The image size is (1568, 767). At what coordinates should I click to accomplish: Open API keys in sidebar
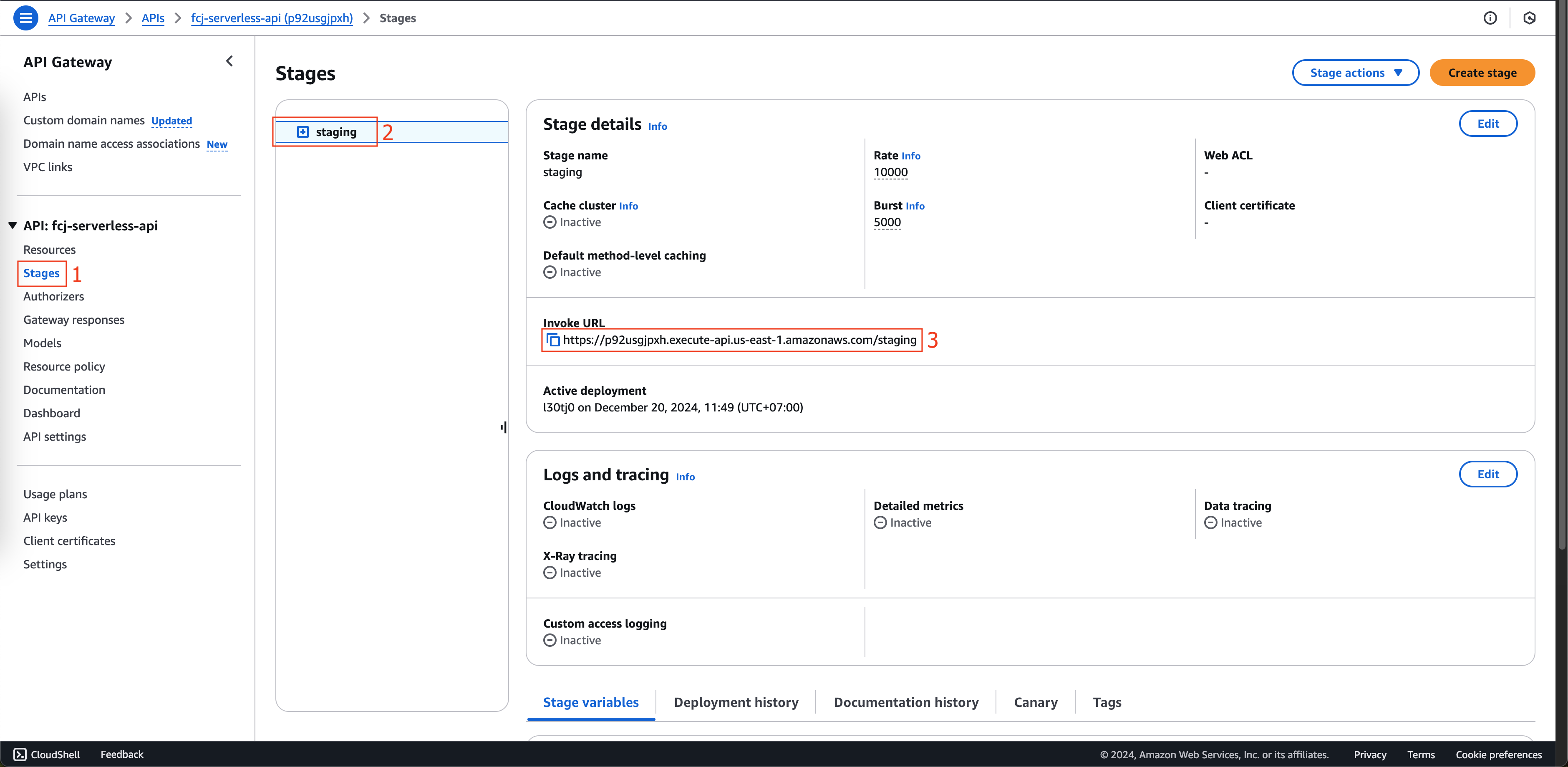45,517
